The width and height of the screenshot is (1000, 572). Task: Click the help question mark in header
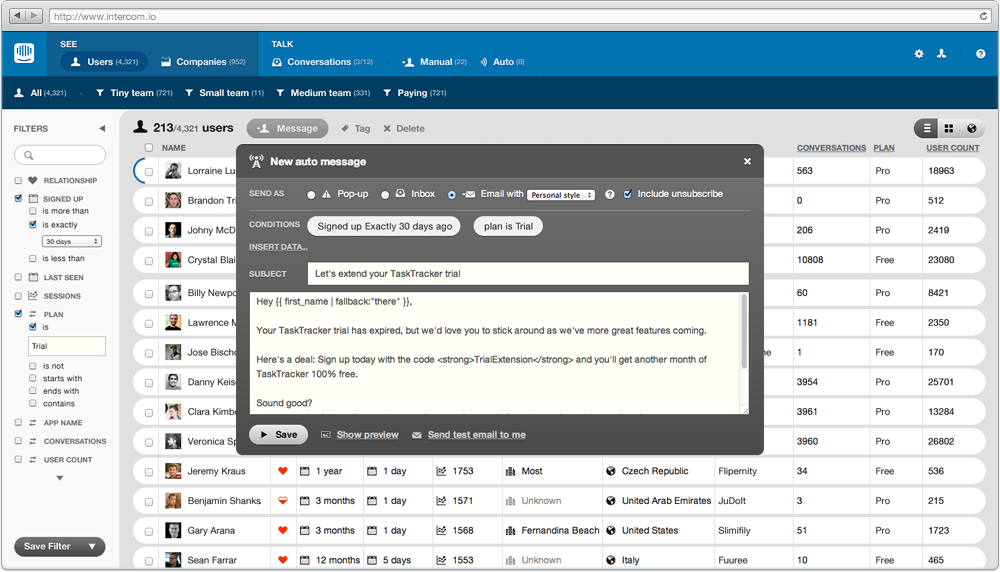(x=980, y=54)
